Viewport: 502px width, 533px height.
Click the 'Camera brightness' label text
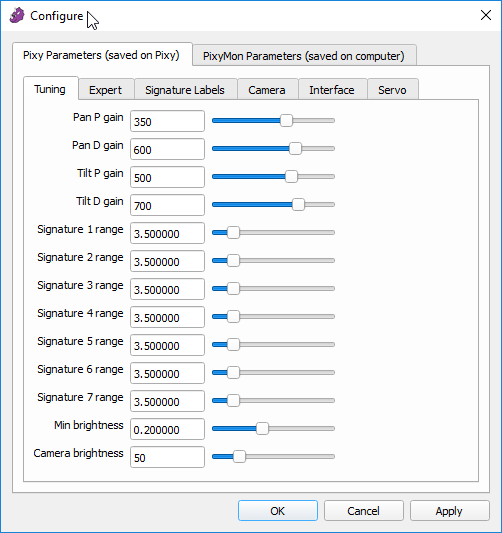79,453
